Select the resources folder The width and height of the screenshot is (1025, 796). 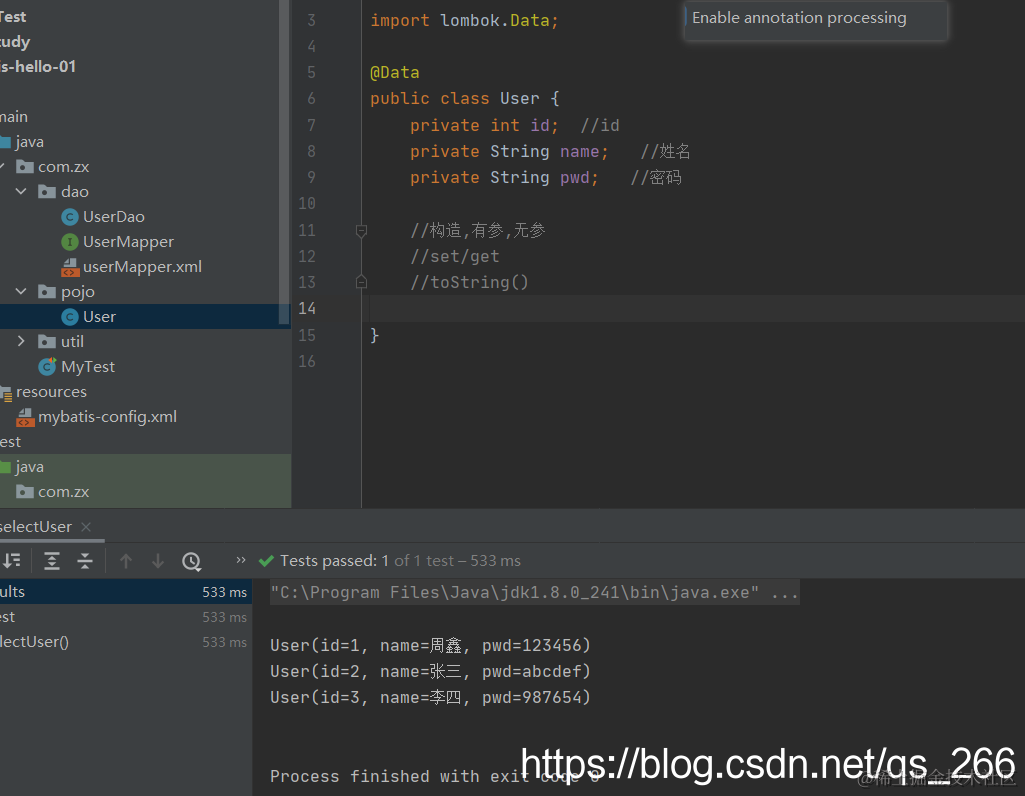51,391
